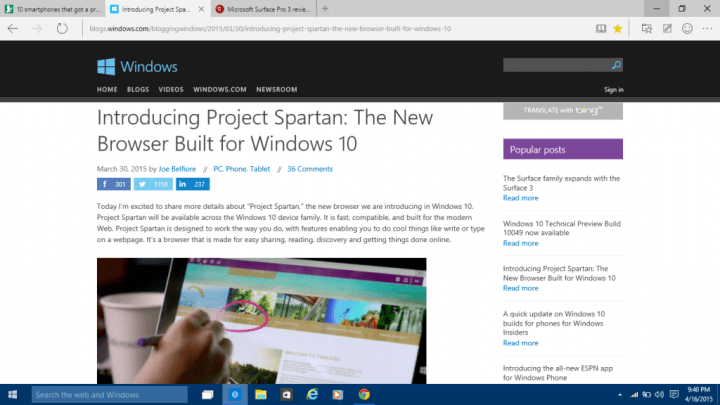This screenshot has height=405, width=720.
Task: Share article on Twitter button
Action: click(x=153, y=184)
